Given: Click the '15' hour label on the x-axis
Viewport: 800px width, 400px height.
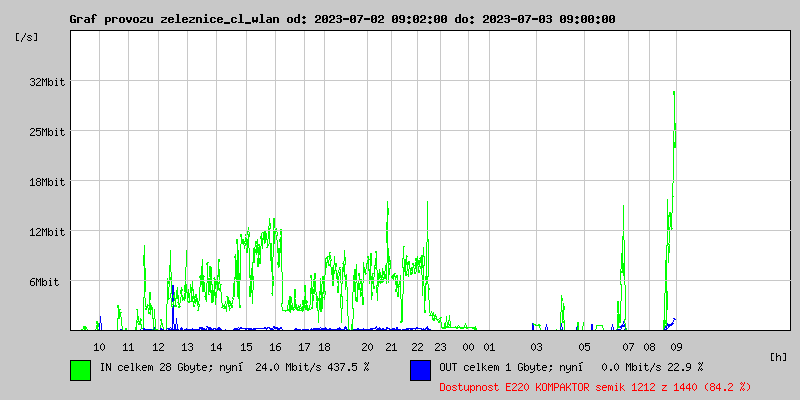Looking at the screenshot, I should click(246, 347).
